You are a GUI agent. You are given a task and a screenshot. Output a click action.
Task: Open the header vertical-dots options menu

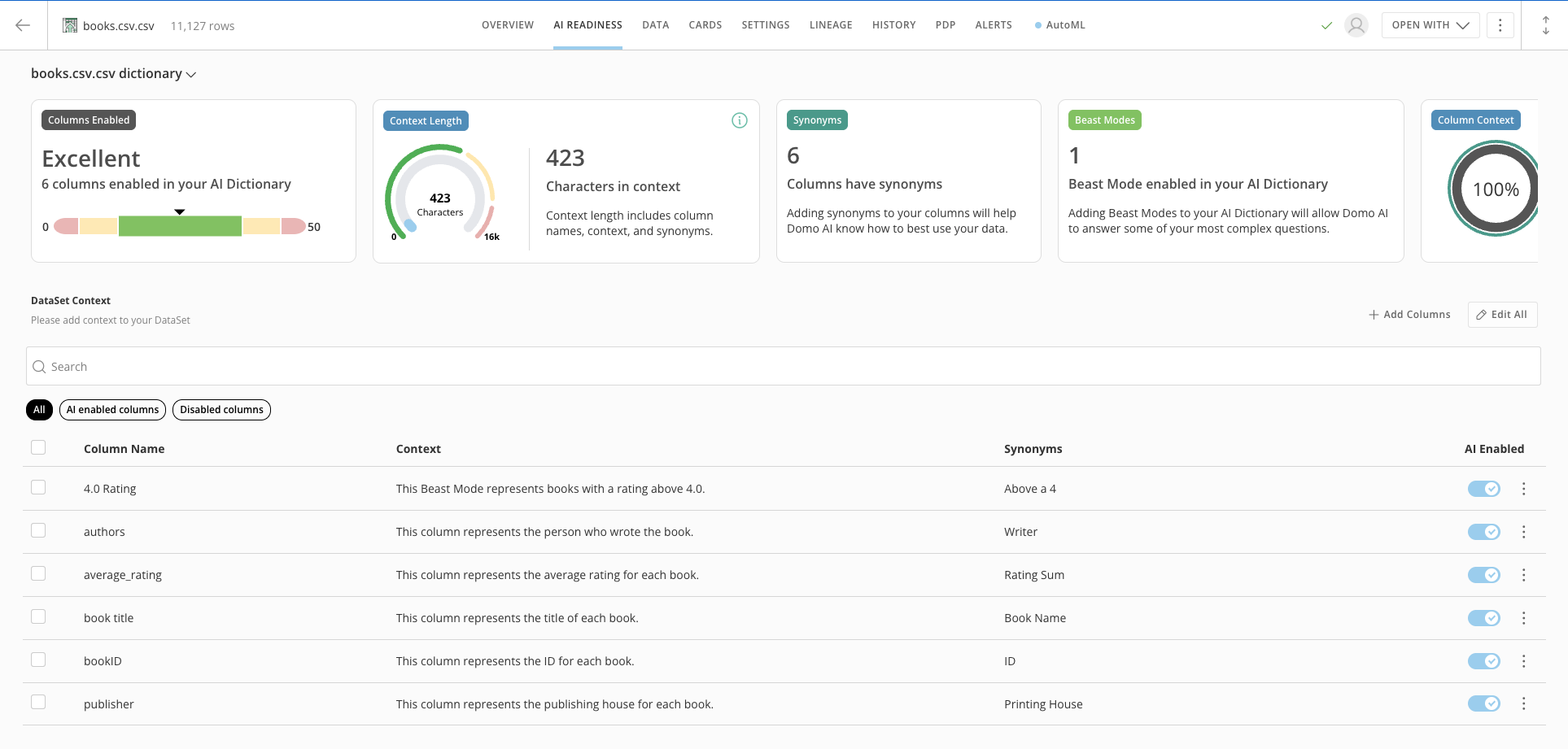[x=1500, y=25]
